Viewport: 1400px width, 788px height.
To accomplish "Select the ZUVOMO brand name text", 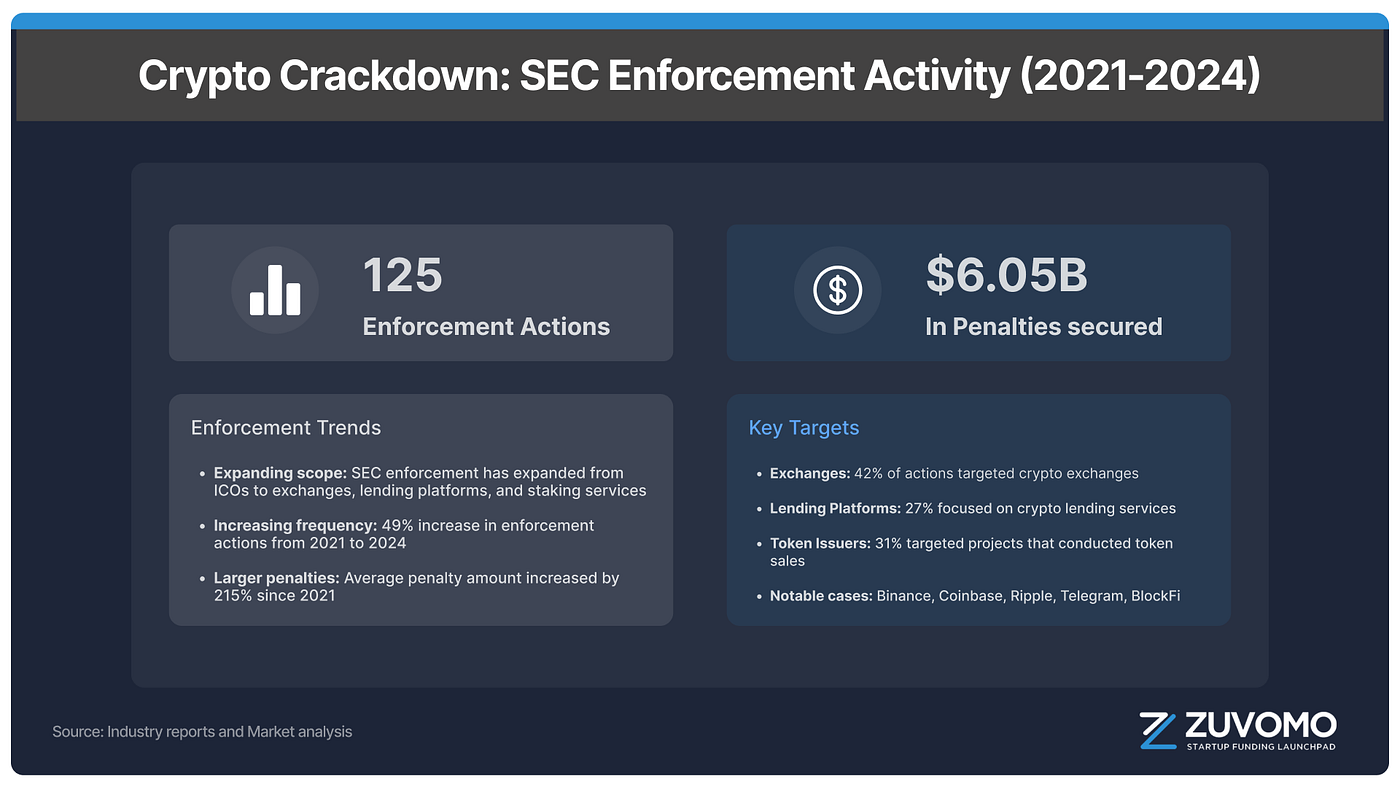I will point(1260,725).
